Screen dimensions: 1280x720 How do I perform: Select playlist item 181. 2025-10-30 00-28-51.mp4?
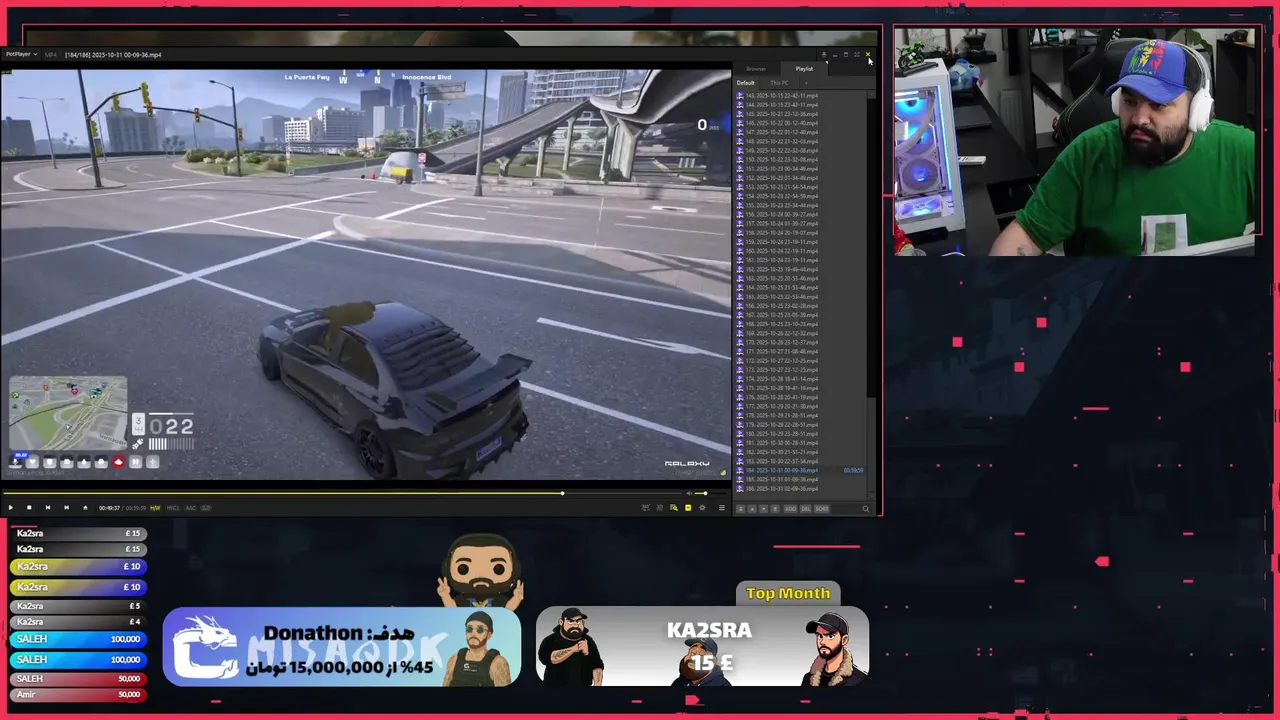[801, 442]
